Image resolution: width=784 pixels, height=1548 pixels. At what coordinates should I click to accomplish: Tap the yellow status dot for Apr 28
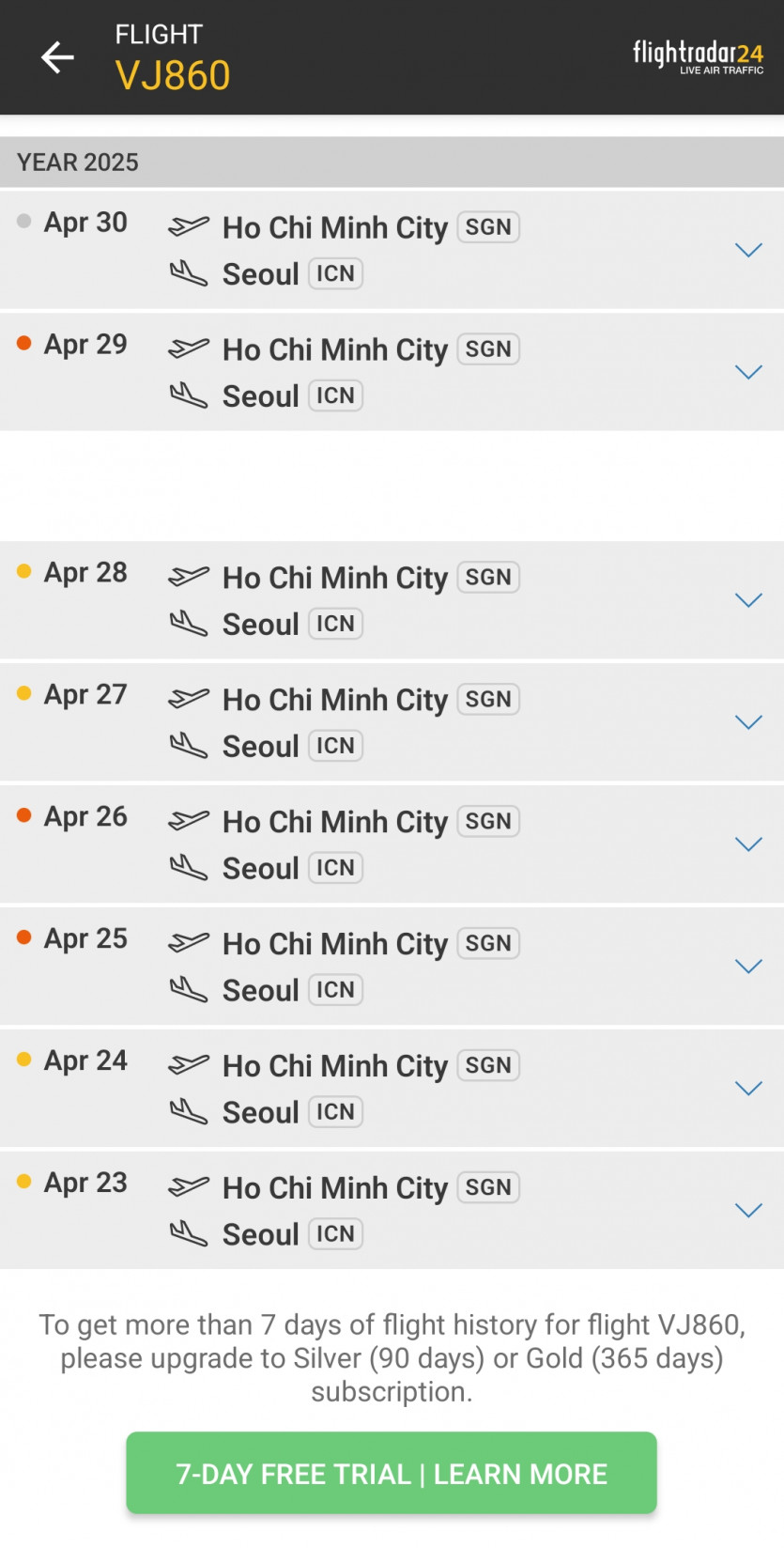point(24,571)
